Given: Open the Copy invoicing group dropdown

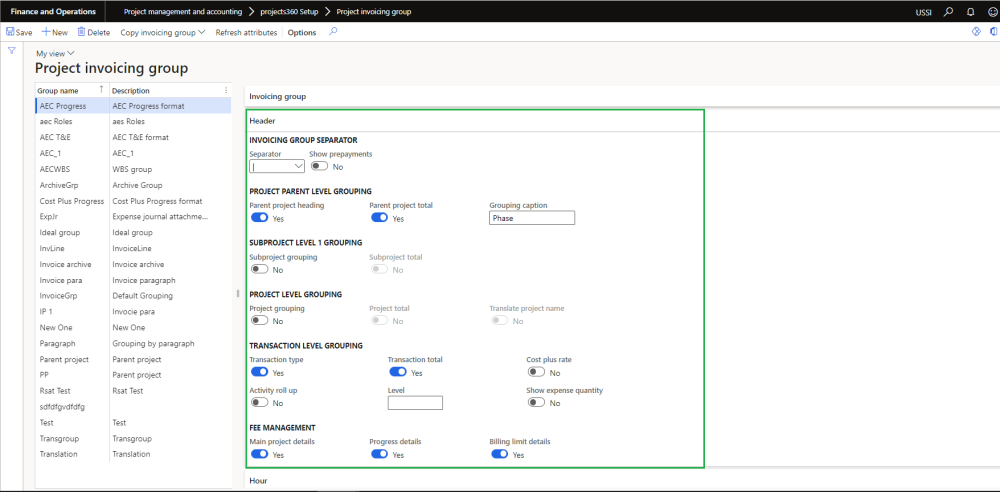Looking at the screenshot, I should pyautogui.click(x=163, y=32).
